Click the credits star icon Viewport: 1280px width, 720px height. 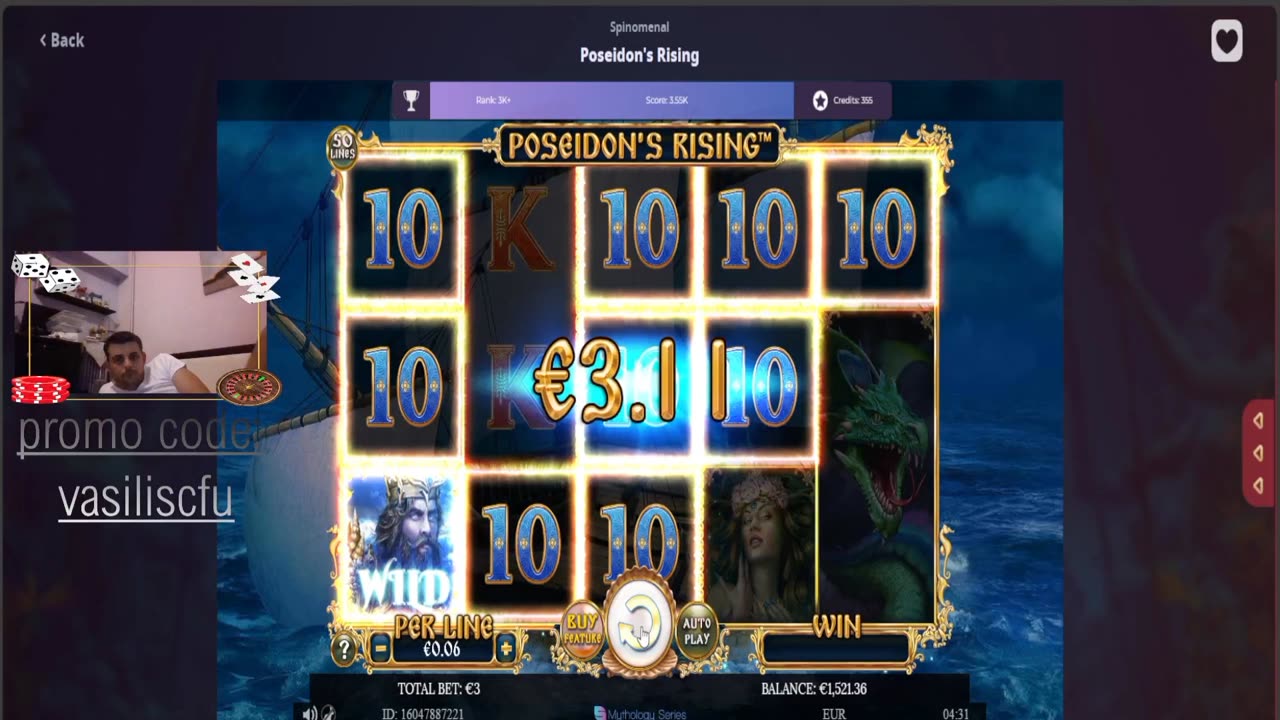pyautogui.click(x=820, y=100)
